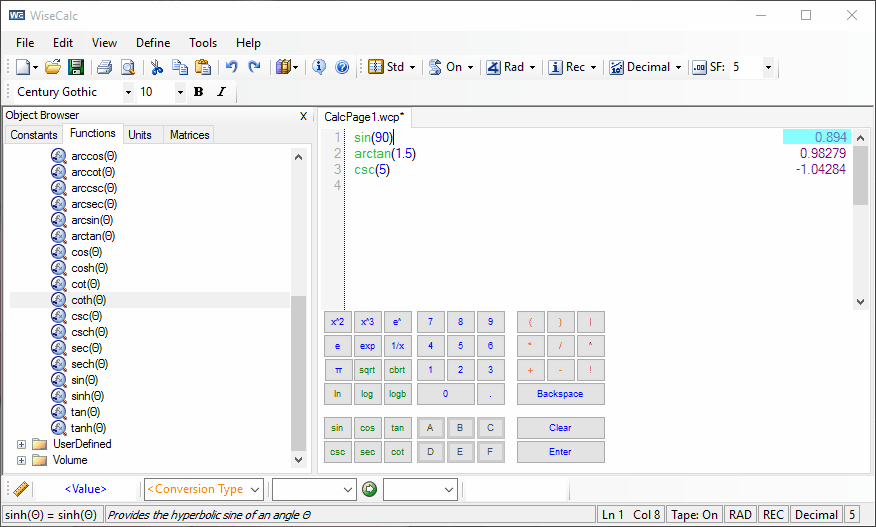876x527 pixels.
Task: Switch to the Units tab
Action: [x=140, y=135]
